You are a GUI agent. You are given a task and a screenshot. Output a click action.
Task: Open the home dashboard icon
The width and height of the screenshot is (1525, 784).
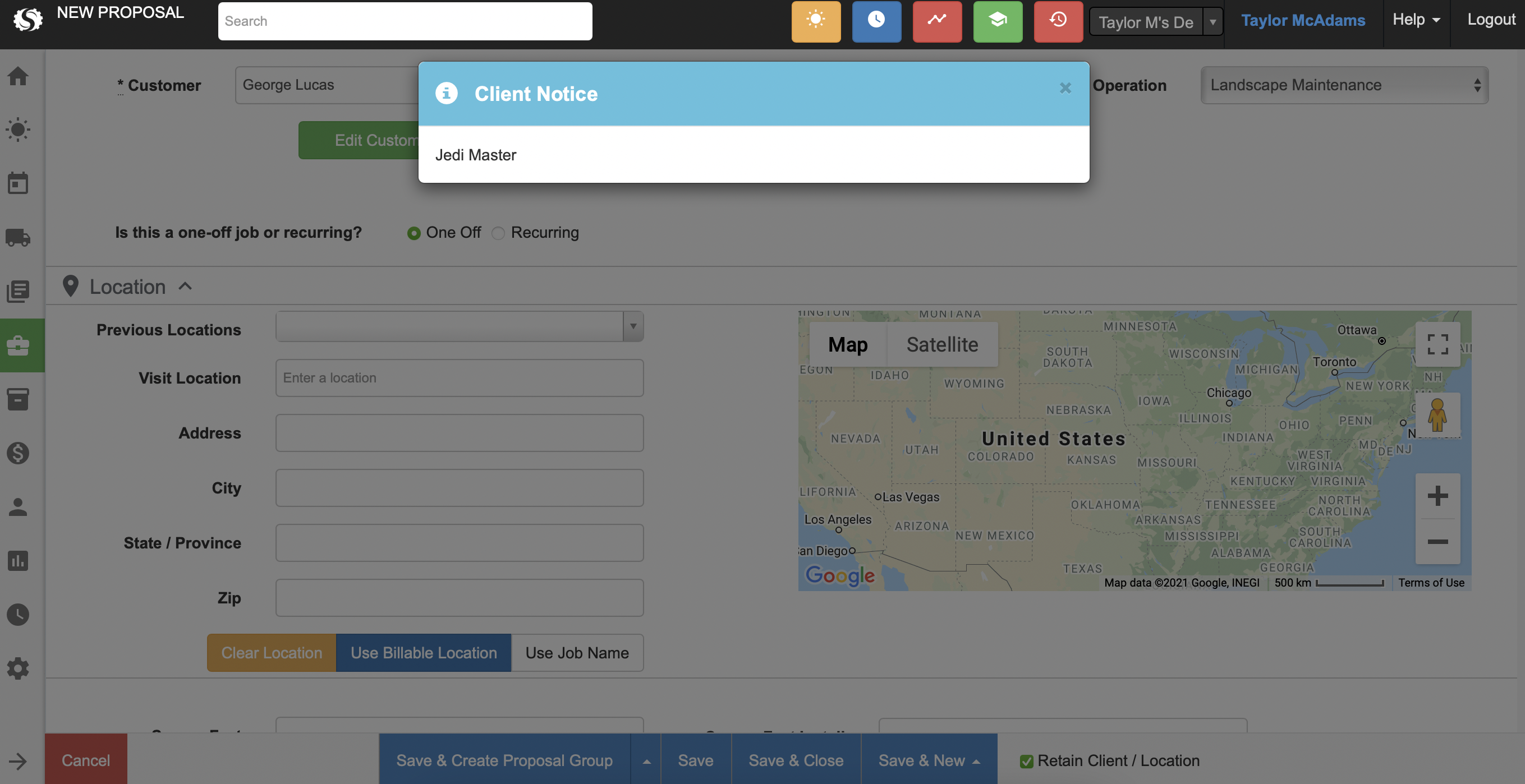click(x=18, y=76)
